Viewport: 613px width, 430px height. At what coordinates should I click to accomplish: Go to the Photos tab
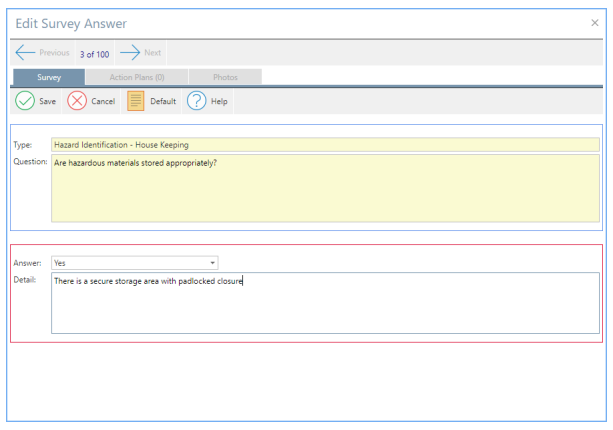(x=225, y=77)
